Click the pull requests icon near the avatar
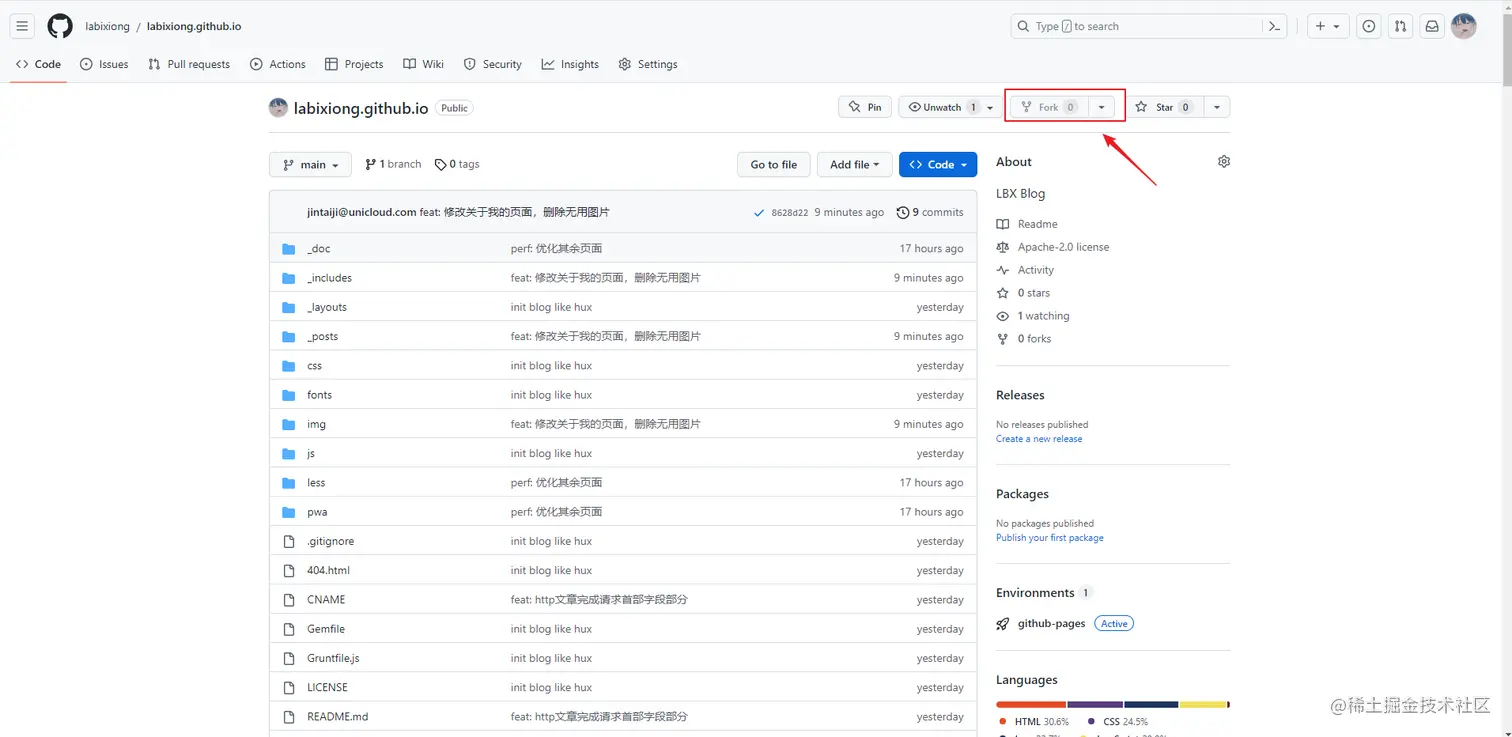The image size is (1512, 737). click(1399, 26)
